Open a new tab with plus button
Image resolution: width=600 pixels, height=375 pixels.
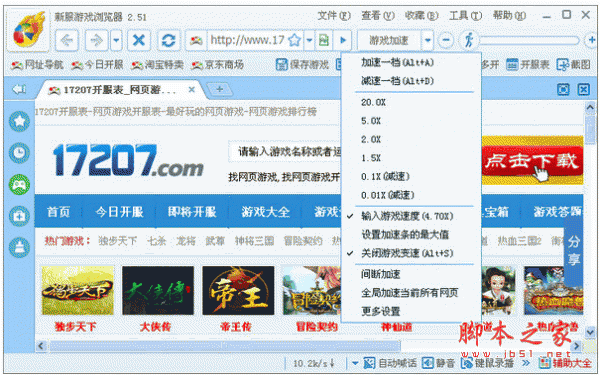pyautogui.click(x=219, y=90)
